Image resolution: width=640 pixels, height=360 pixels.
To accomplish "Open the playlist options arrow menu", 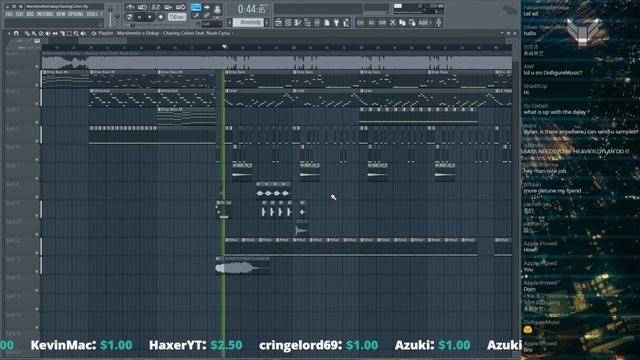I will (x=9, y=33).
